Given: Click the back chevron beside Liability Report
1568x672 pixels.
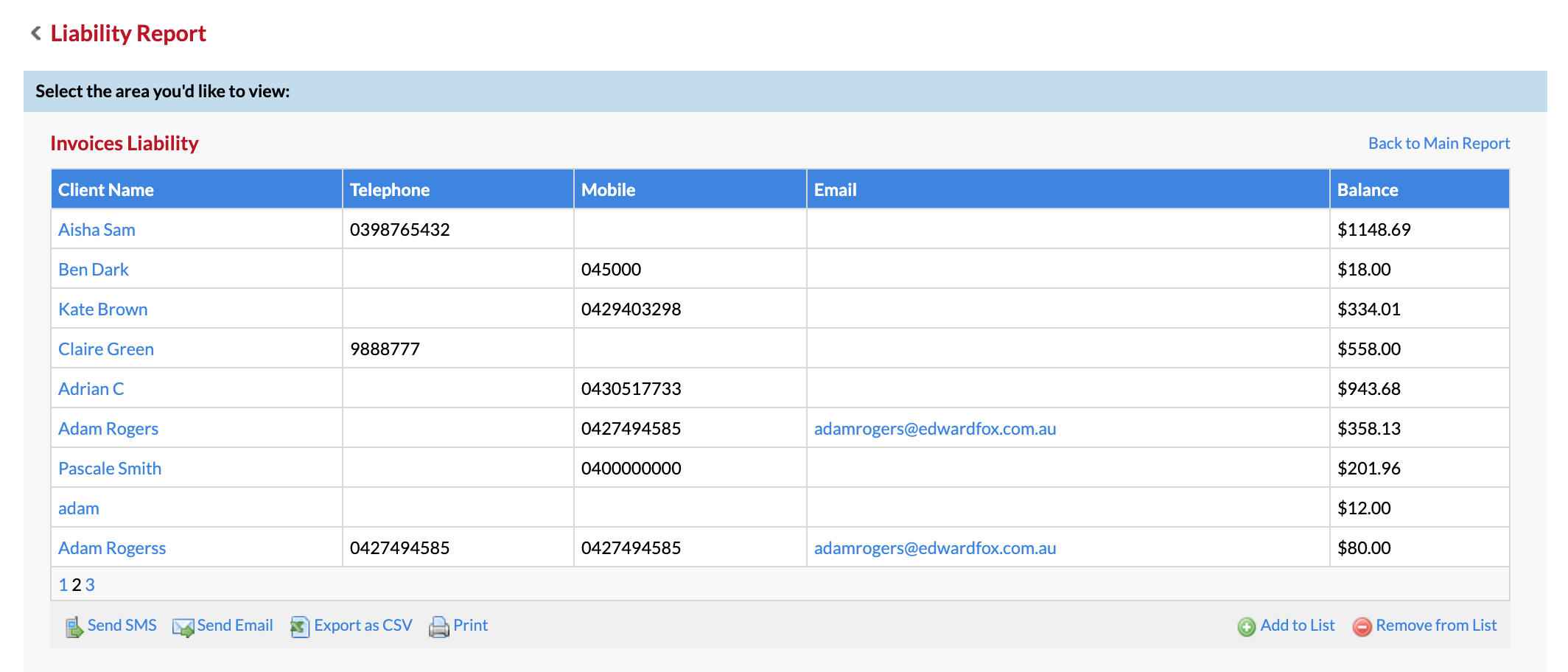Looking at the screenshot, I should tap(35, 33).
